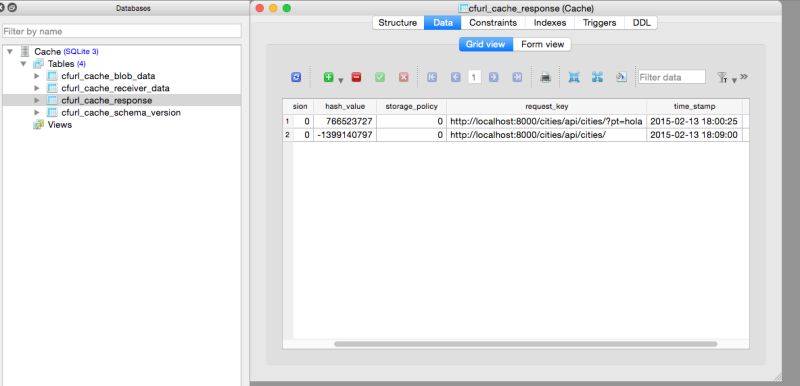Screen dimensions: 800x386
Task: Sort by storage_policy column header
Action: (x=411, y=107)
